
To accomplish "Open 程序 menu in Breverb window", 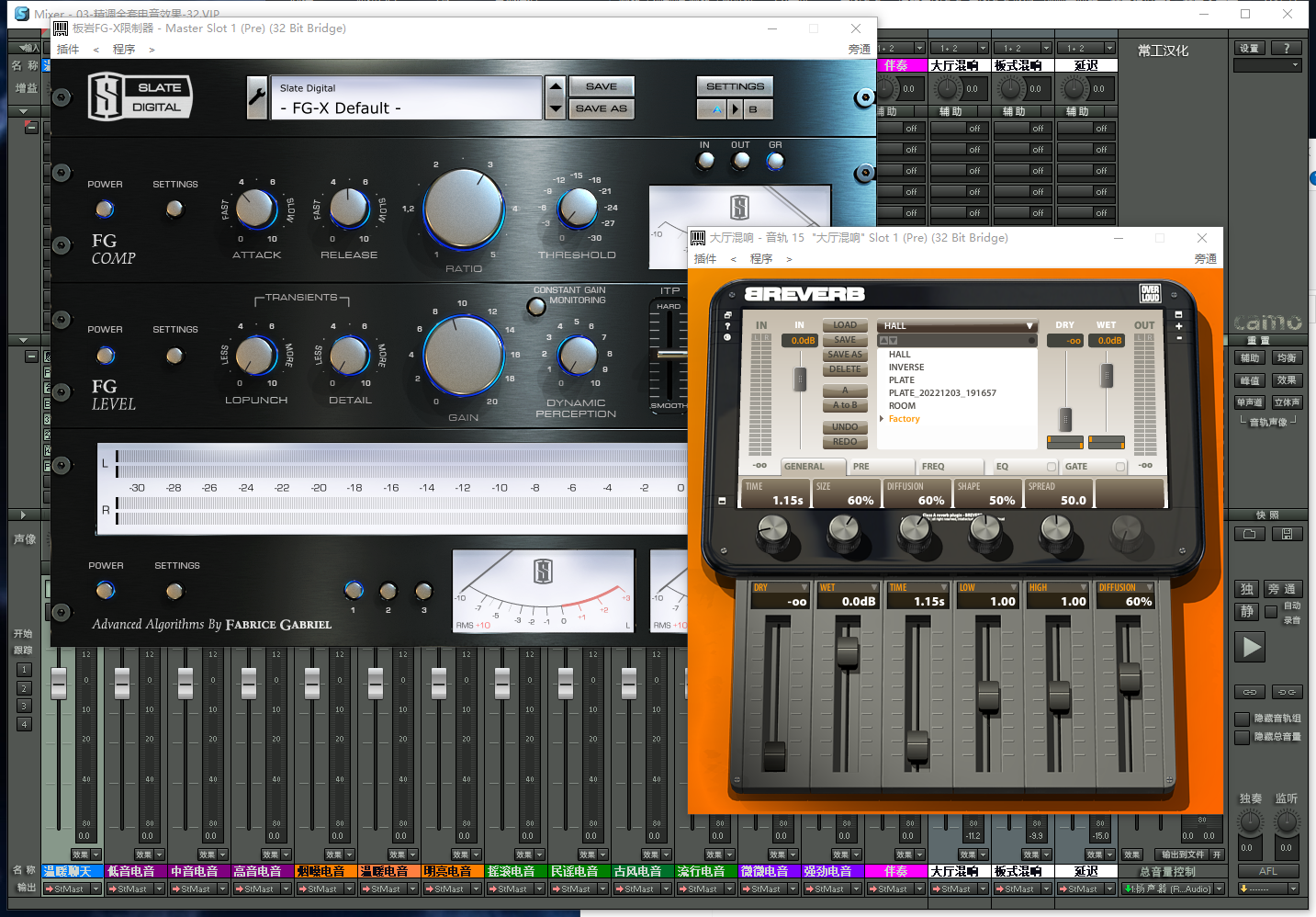I will 761,259.
